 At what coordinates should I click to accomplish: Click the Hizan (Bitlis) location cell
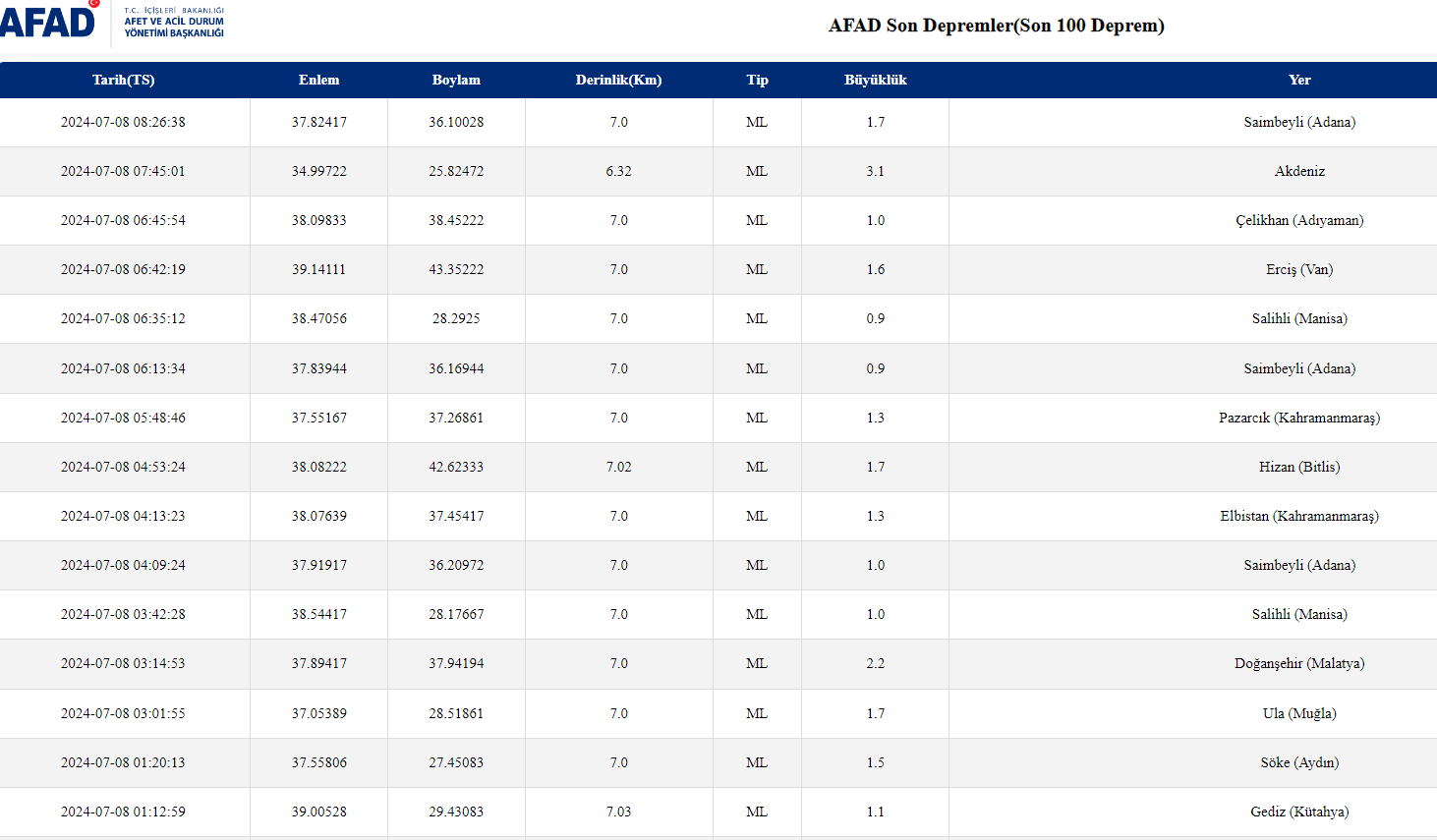point(1299,467)
